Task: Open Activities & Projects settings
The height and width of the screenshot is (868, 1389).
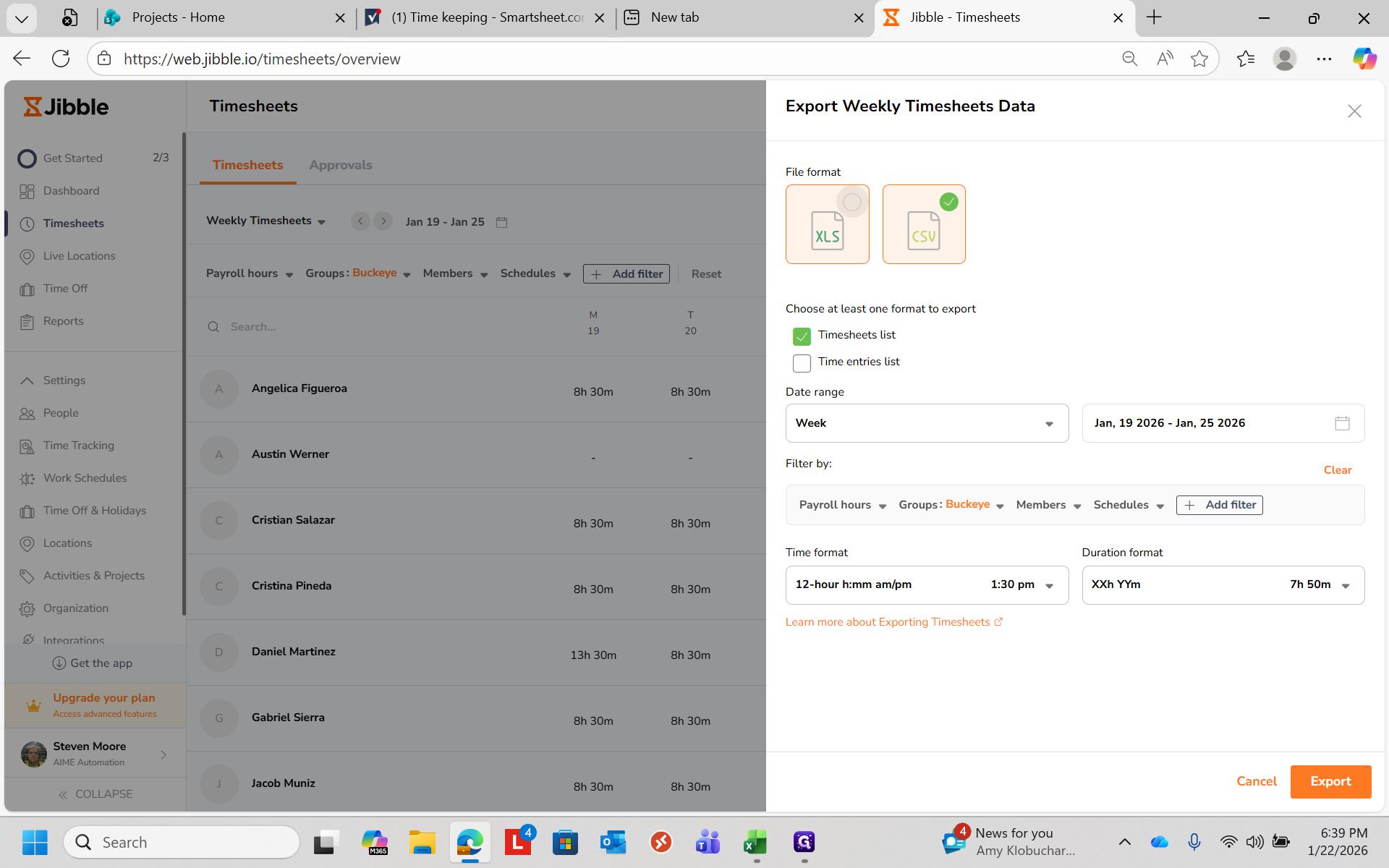Action: point(93,576)
